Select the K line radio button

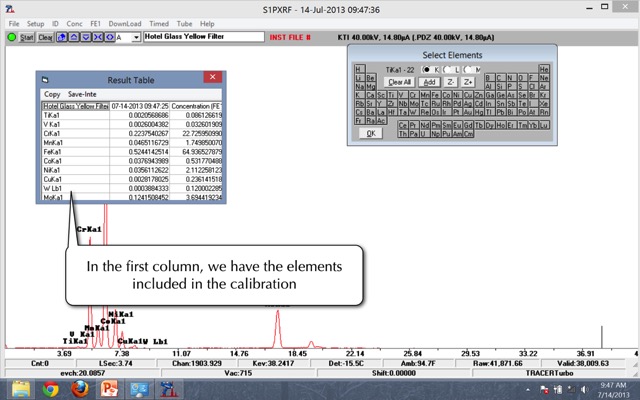click(x=426, y=69)
